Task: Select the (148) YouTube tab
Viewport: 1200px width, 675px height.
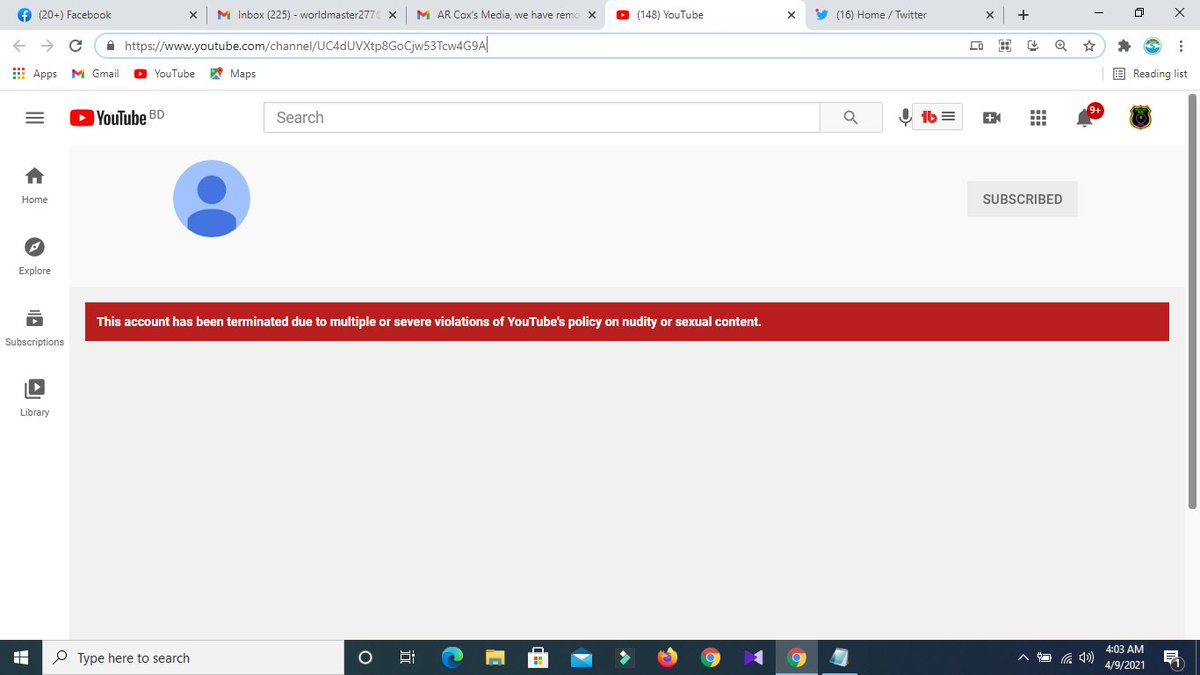Action: [705, 15]
